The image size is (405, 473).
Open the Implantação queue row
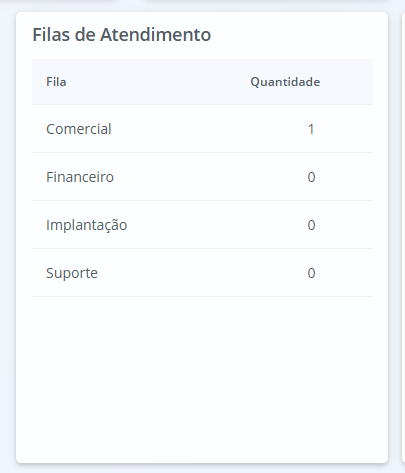click(x=202, y=225)
